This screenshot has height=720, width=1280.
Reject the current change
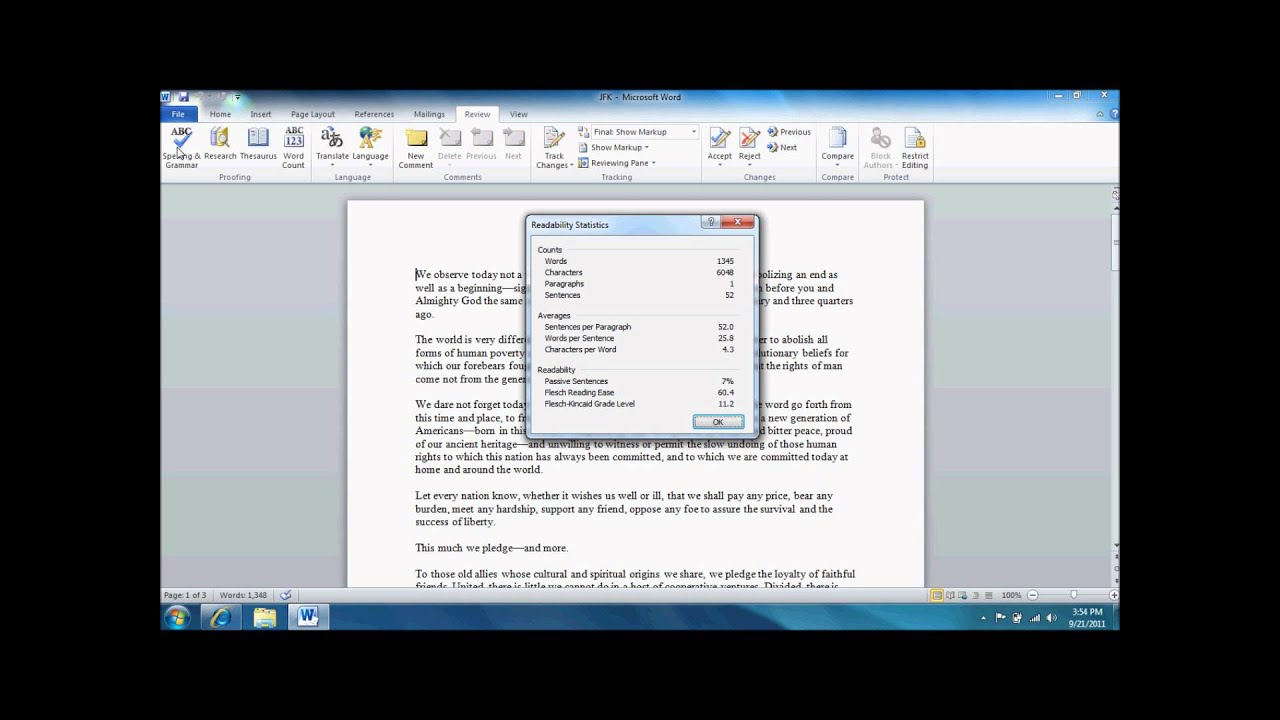749,147
